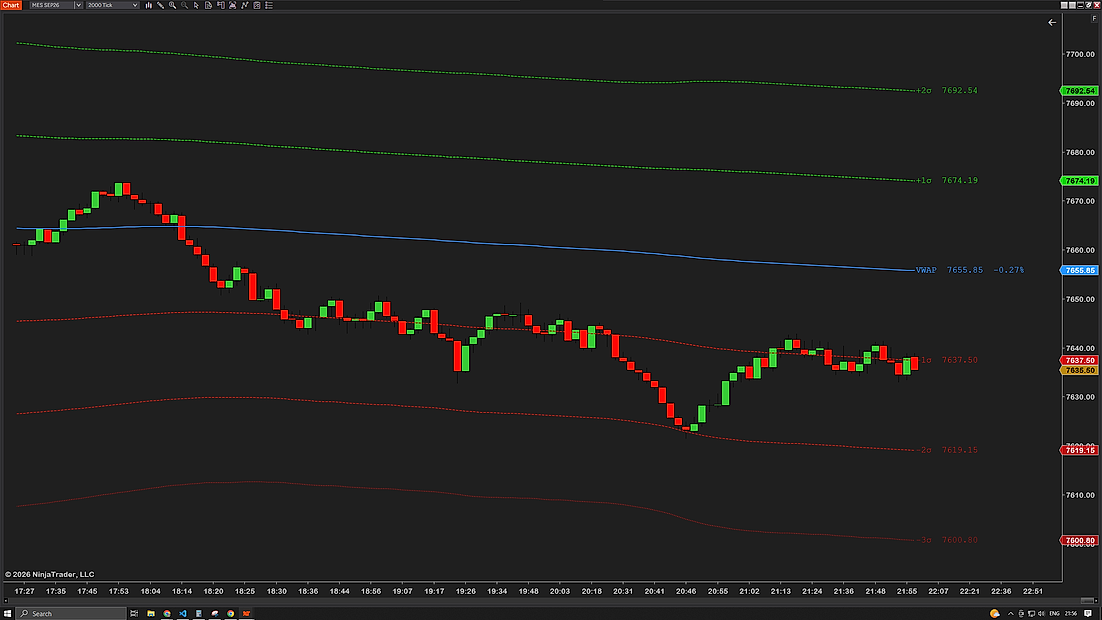Click the 19:07 time axis label

tap(402, 591)
